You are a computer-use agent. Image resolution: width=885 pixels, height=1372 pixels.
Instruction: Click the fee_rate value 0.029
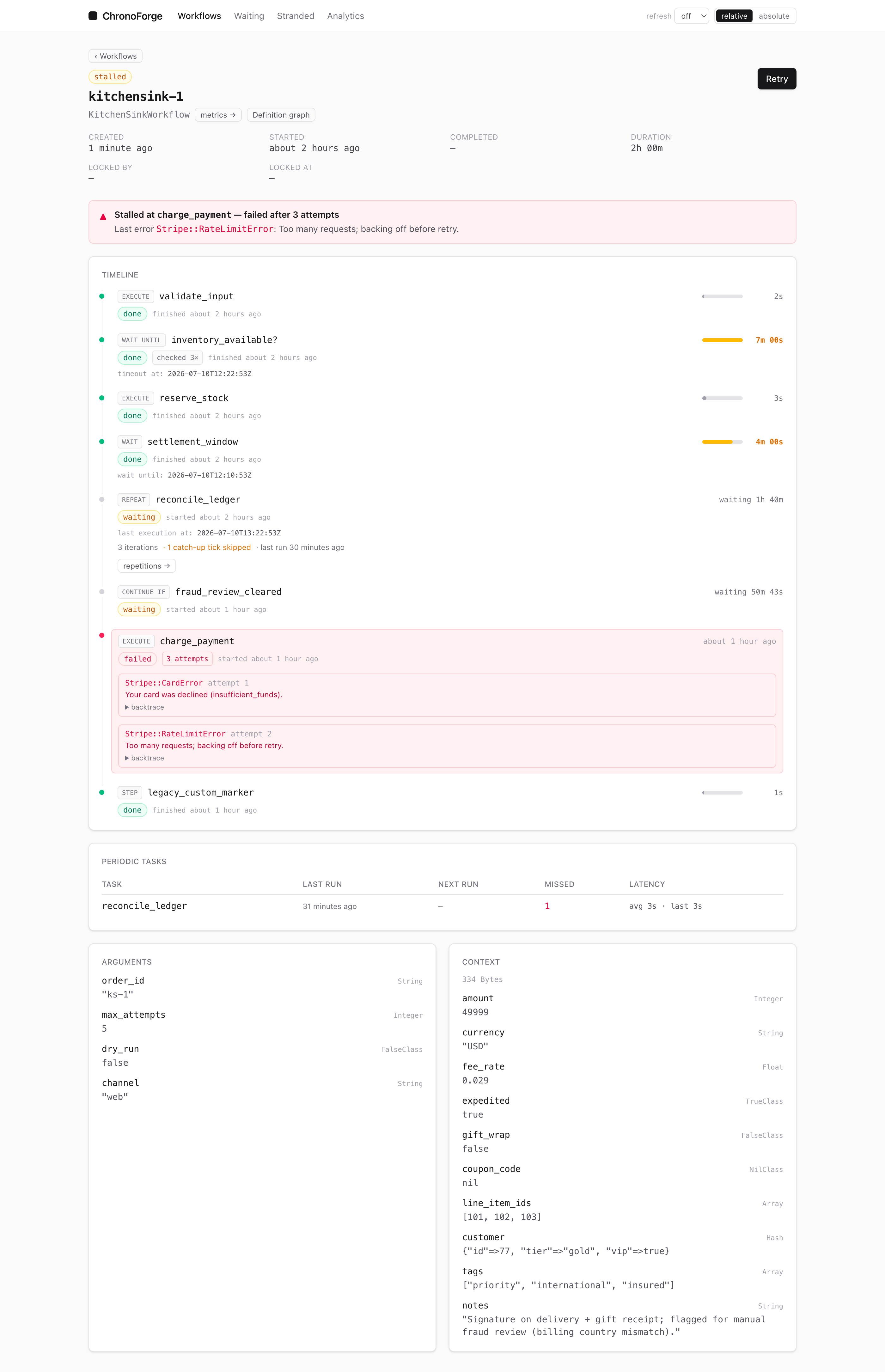[475, 1081]
